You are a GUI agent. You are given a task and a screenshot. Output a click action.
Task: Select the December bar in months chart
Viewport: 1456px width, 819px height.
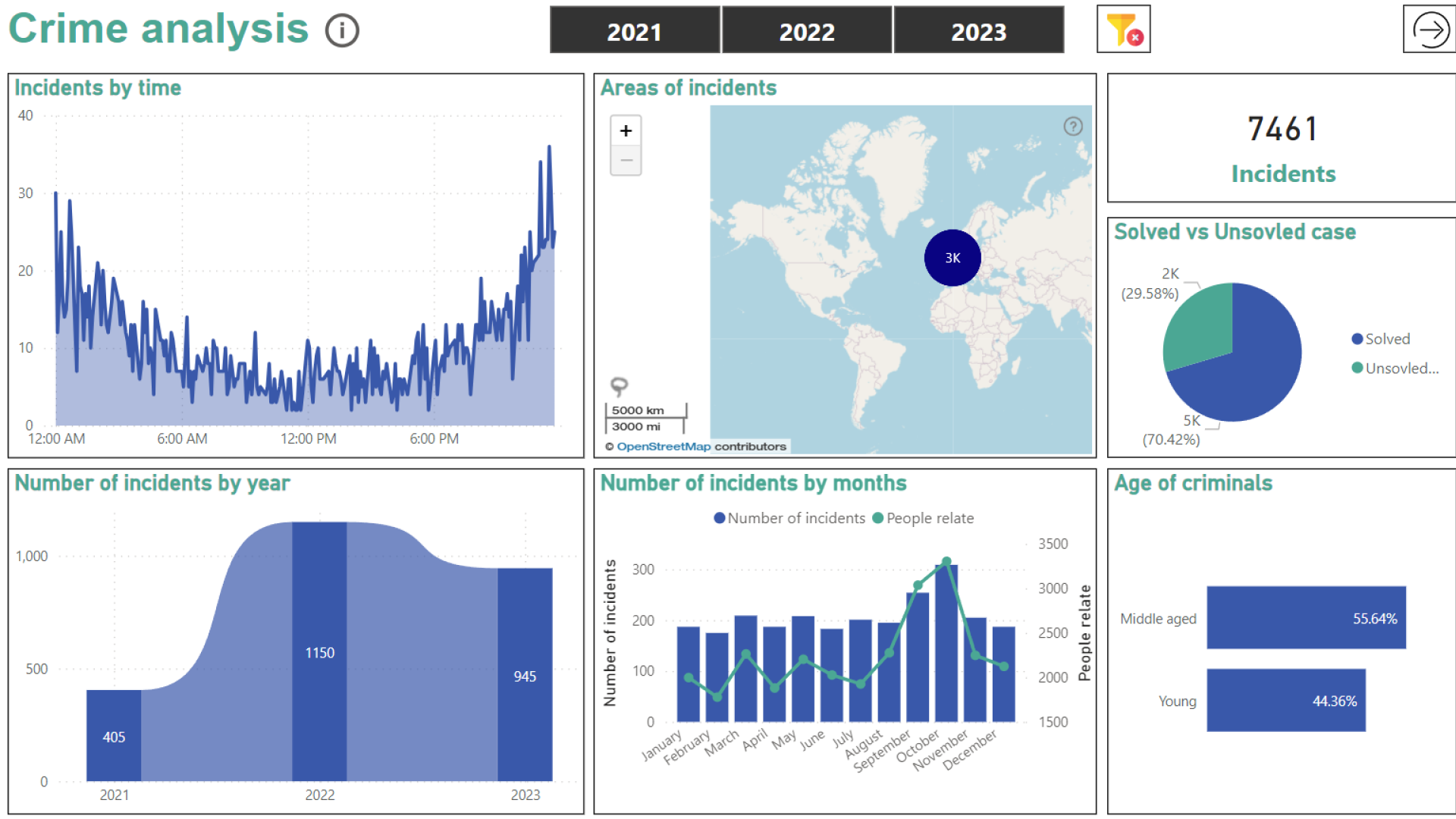point(1004,674)
